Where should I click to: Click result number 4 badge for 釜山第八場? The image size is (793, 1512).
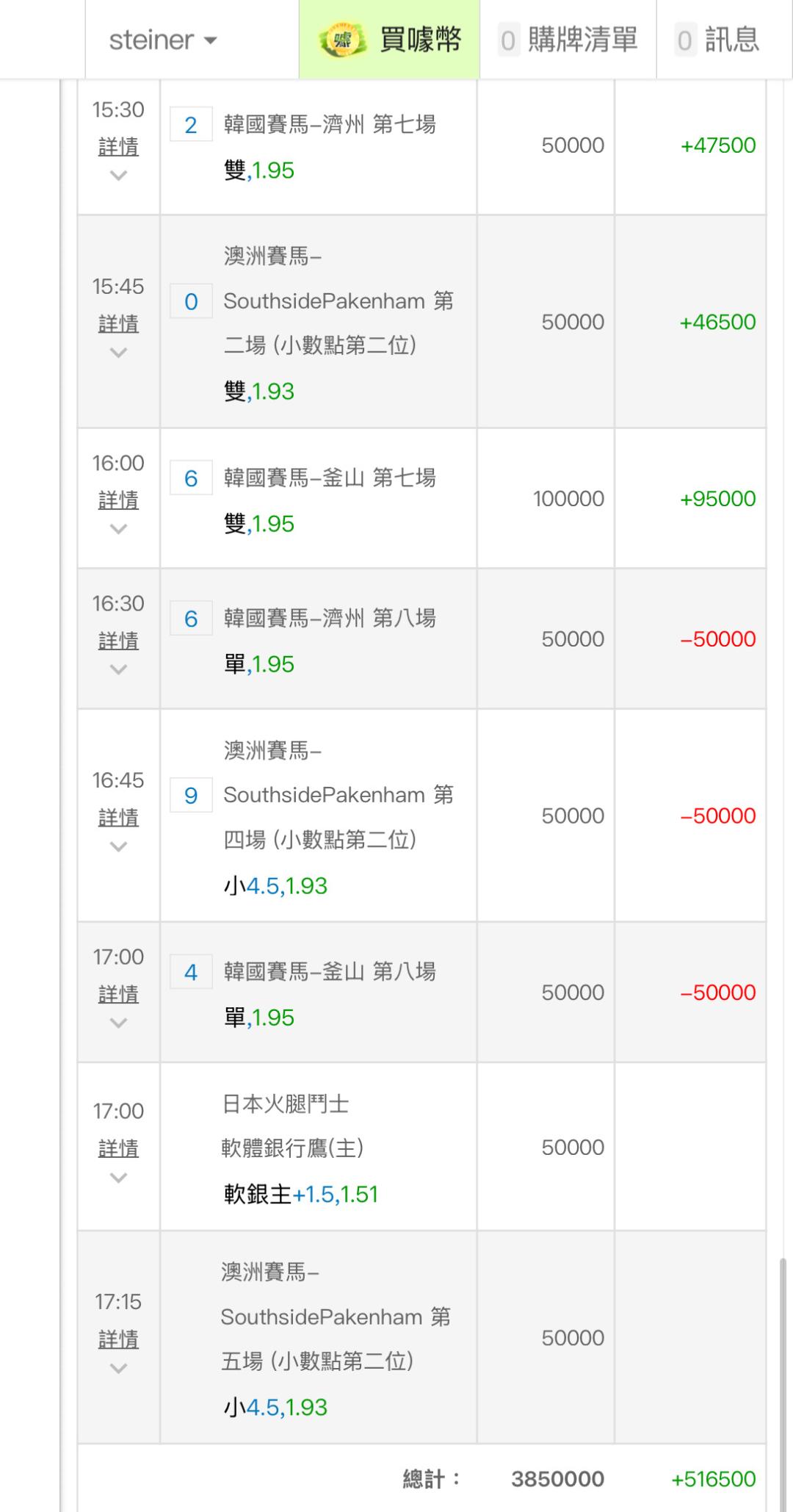pos(191,972)
